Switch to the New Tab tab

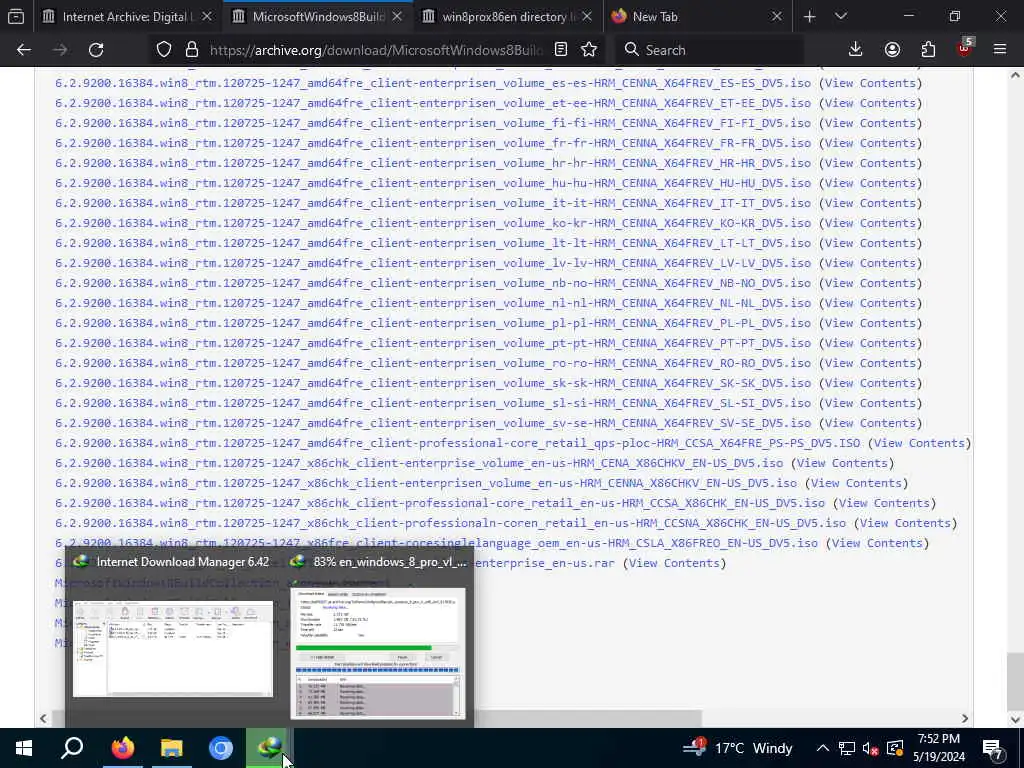tap(697, 16)
